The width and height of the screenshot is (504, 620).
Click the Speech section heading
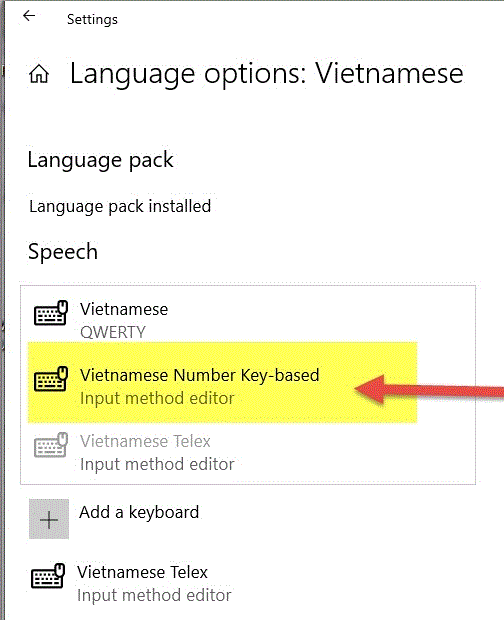coord(63,252)
